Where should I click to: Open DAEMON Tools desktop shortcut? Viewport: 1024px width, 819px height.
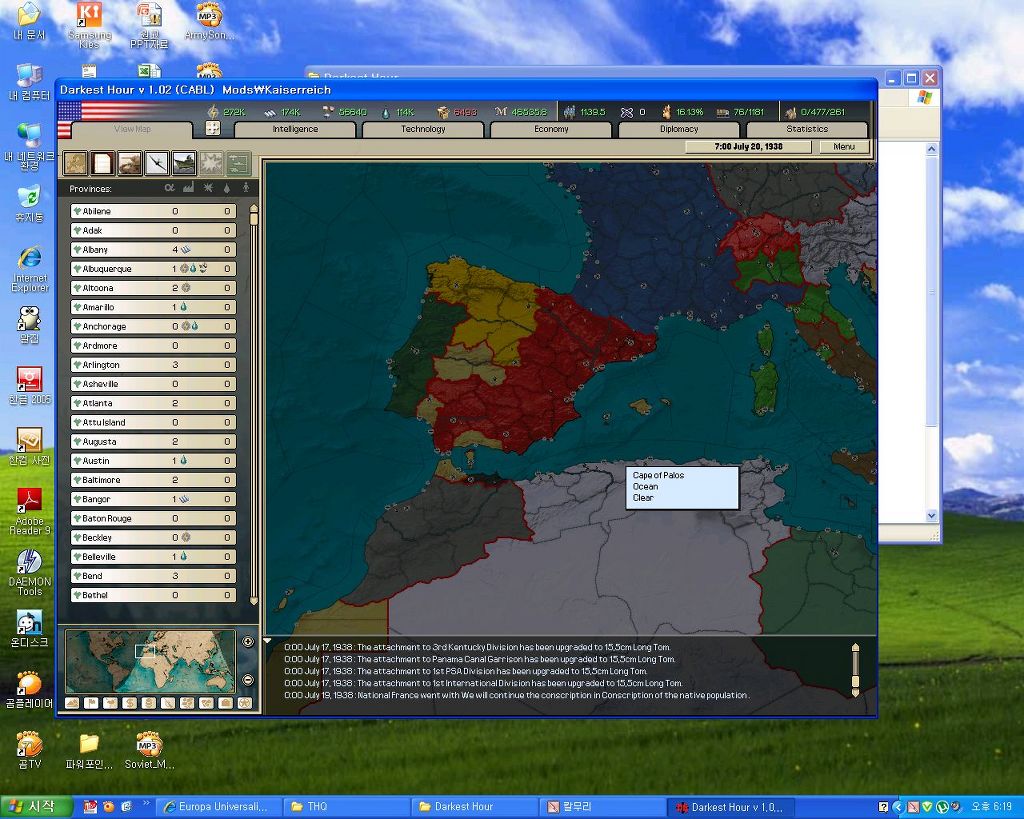point(30,572)
